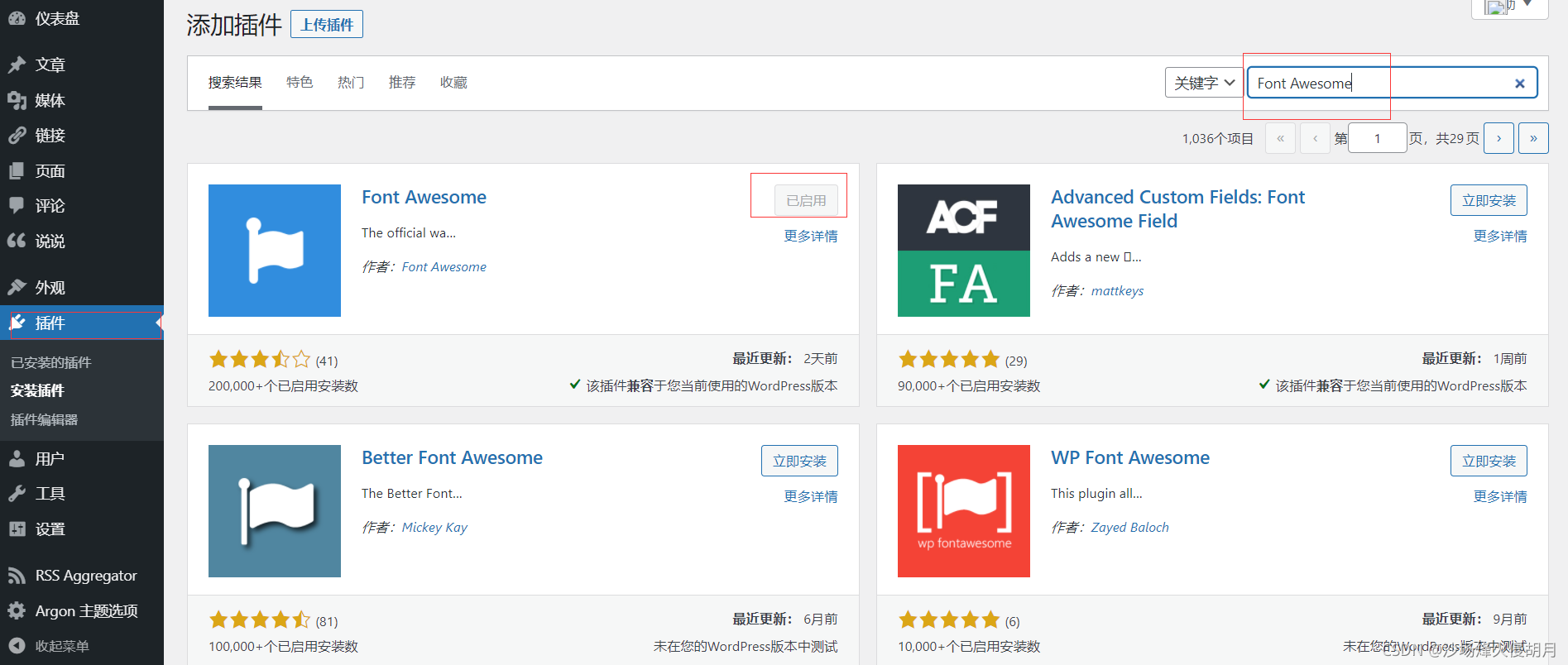This screenshot has height=665, width=1568.
Task: Click the Font Awesome star rating (41)
Action: 260,359
